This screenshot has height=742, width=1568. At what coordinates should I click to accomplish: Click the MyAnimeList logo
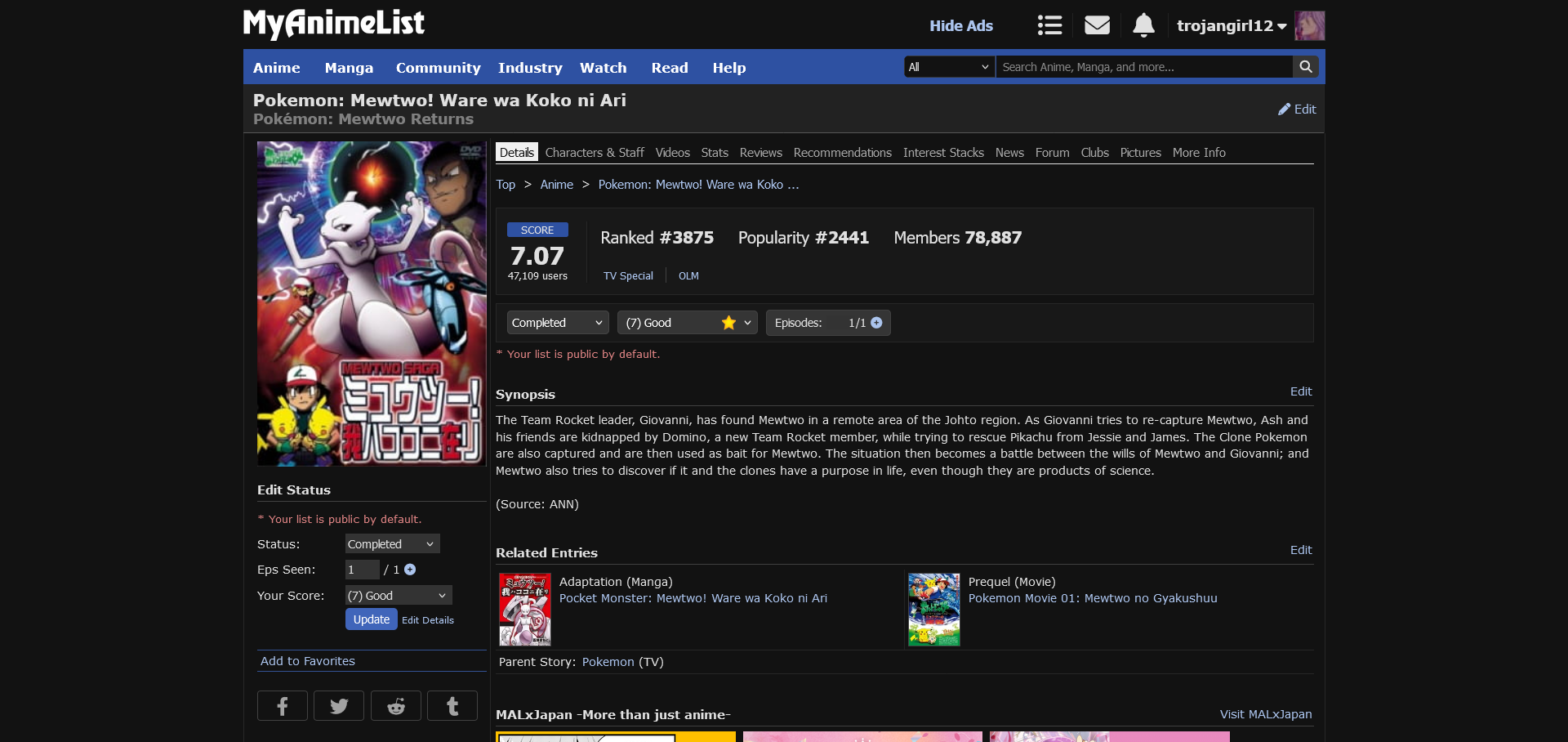point(334,24)
